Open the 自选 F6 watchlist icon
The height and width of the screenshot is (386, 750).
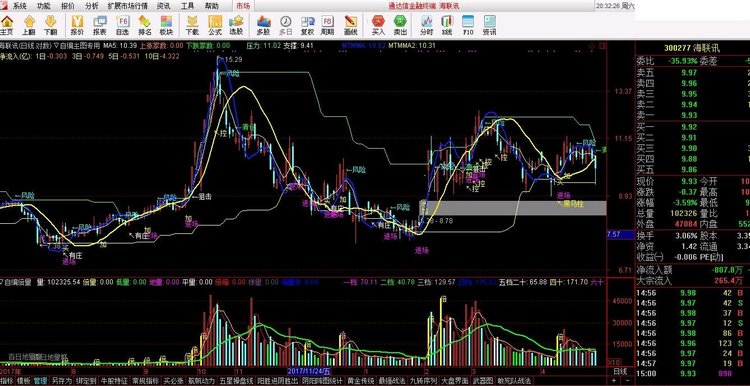(x=122, y=25)
